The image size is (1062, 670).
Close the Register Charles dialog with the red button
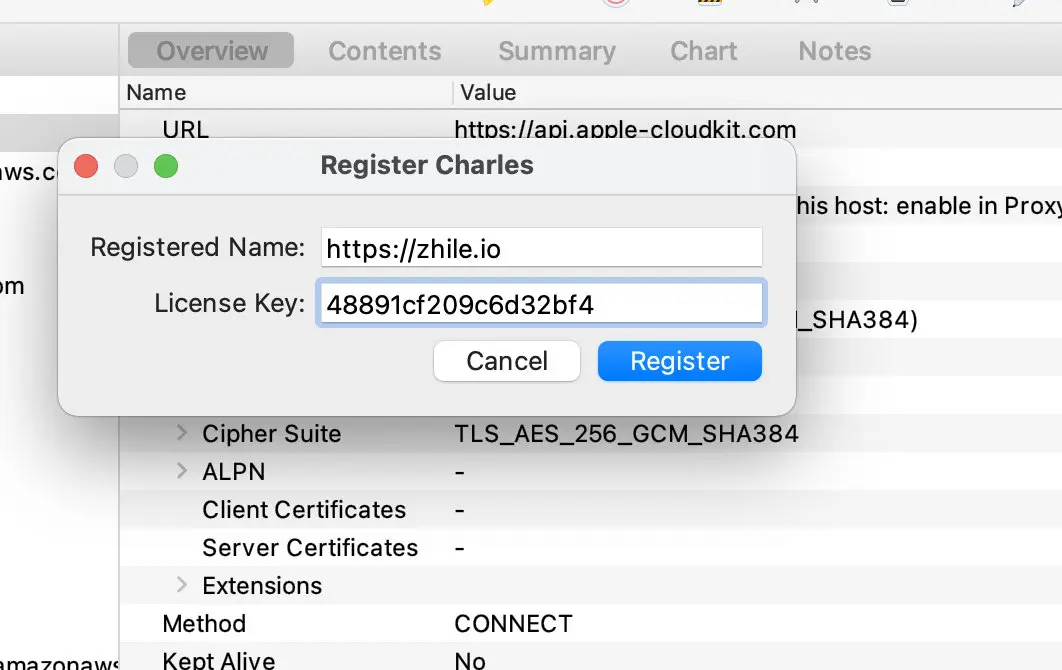coord(87,166)
